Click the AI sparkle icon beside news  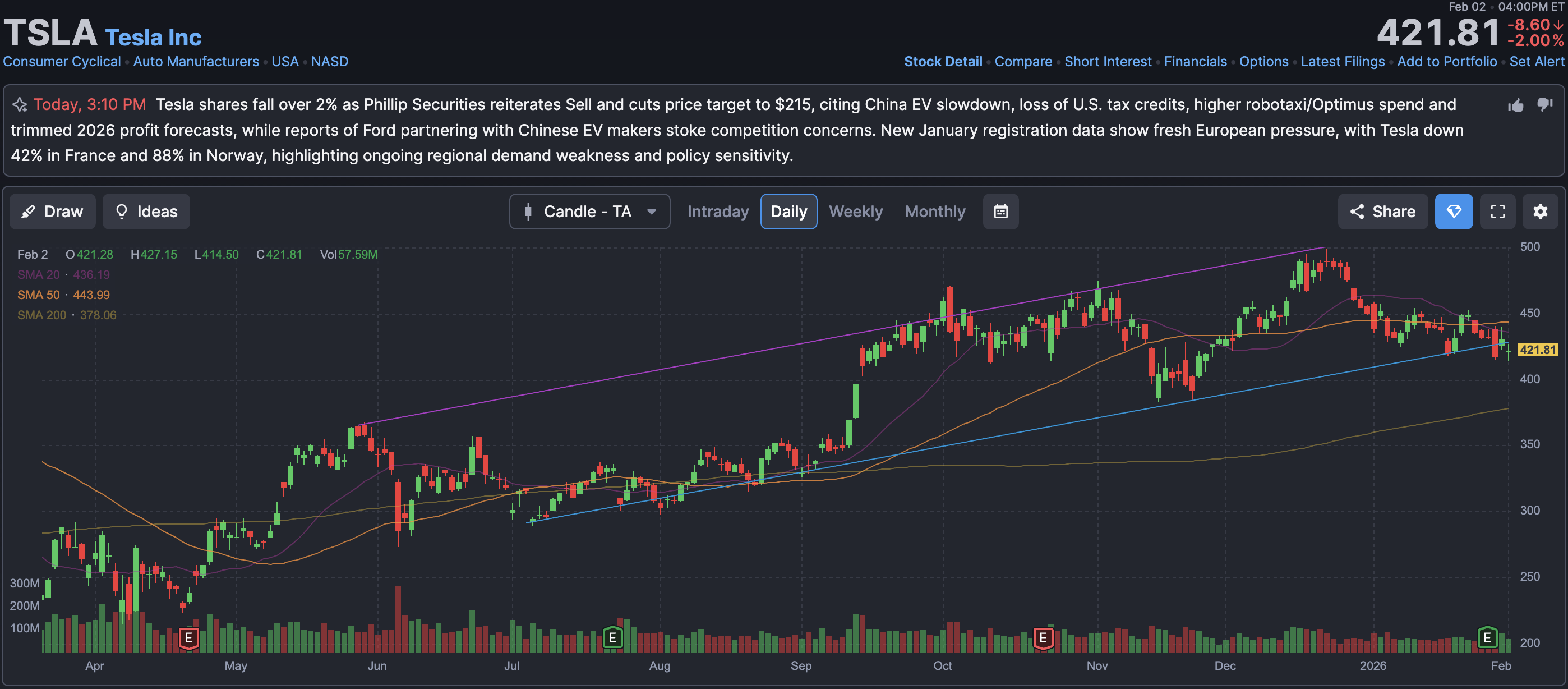coord(20,105)
